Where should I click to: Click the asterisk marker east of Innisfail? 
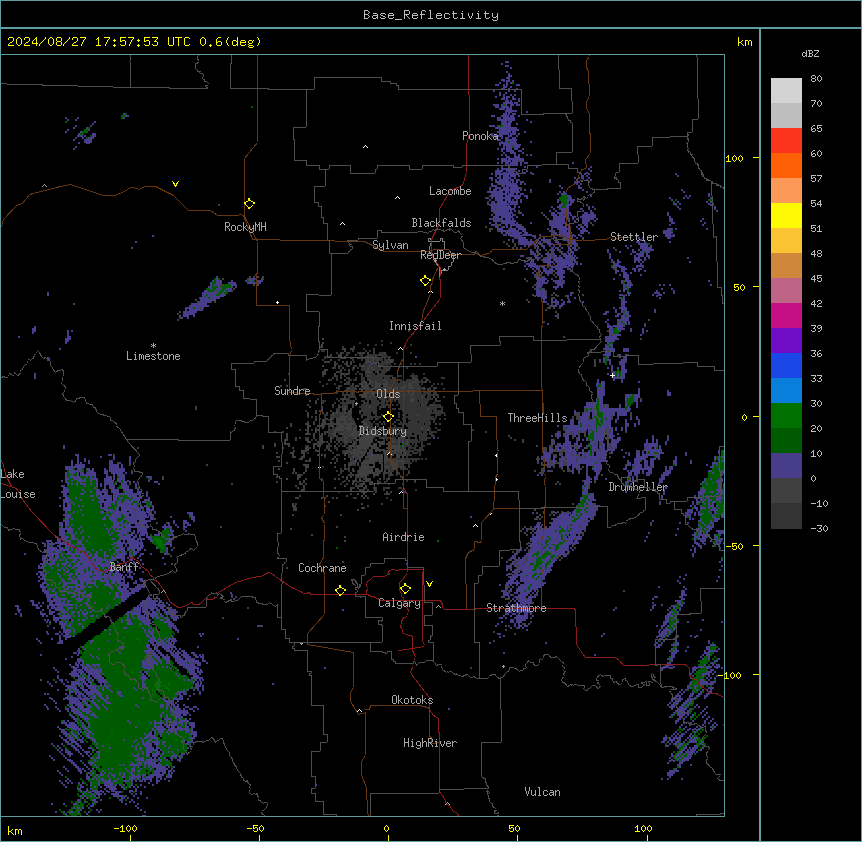pos(502,303)
